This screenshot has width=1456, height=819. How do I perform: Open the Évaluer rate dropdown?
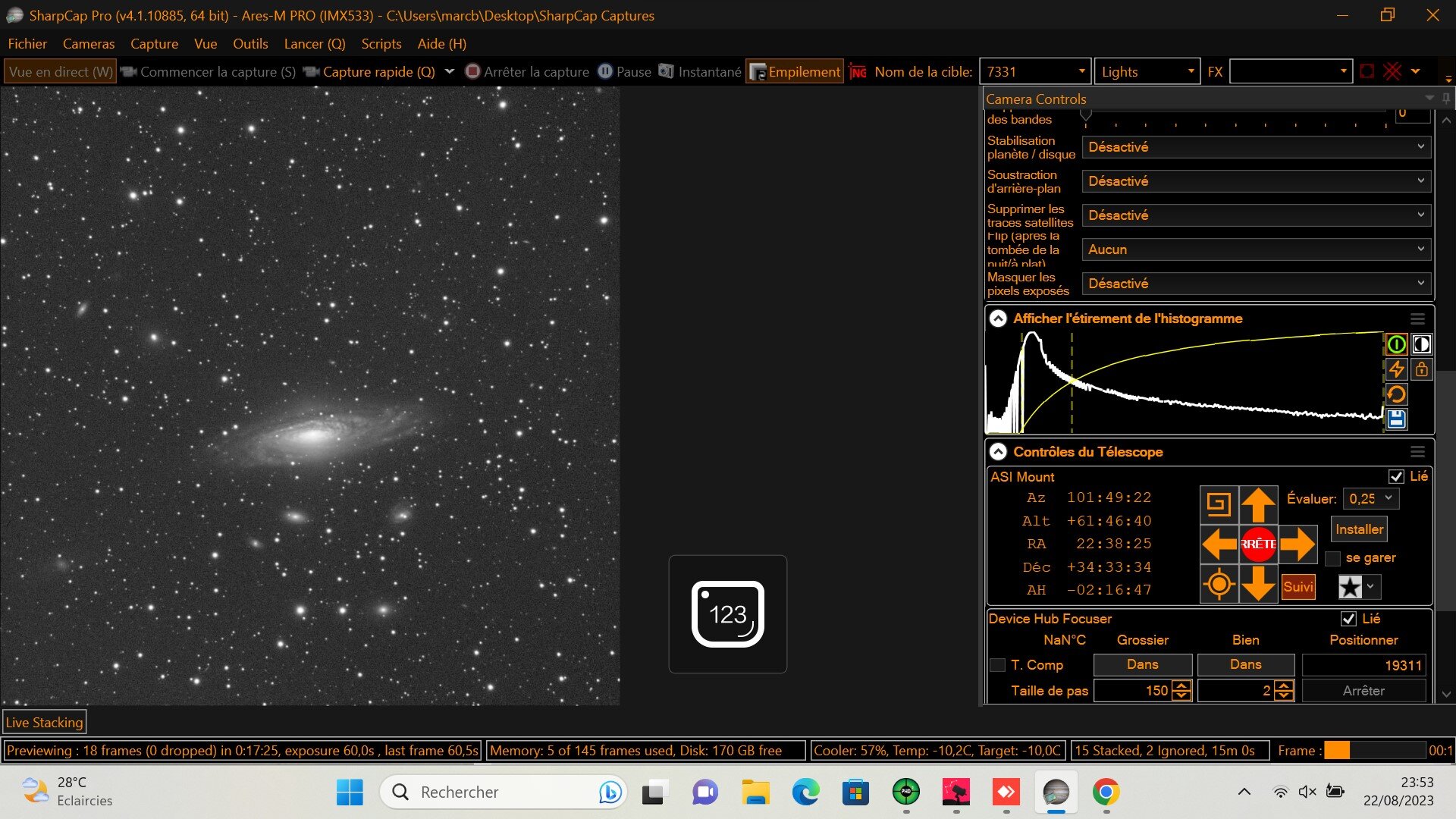(x=1371, y=498)
